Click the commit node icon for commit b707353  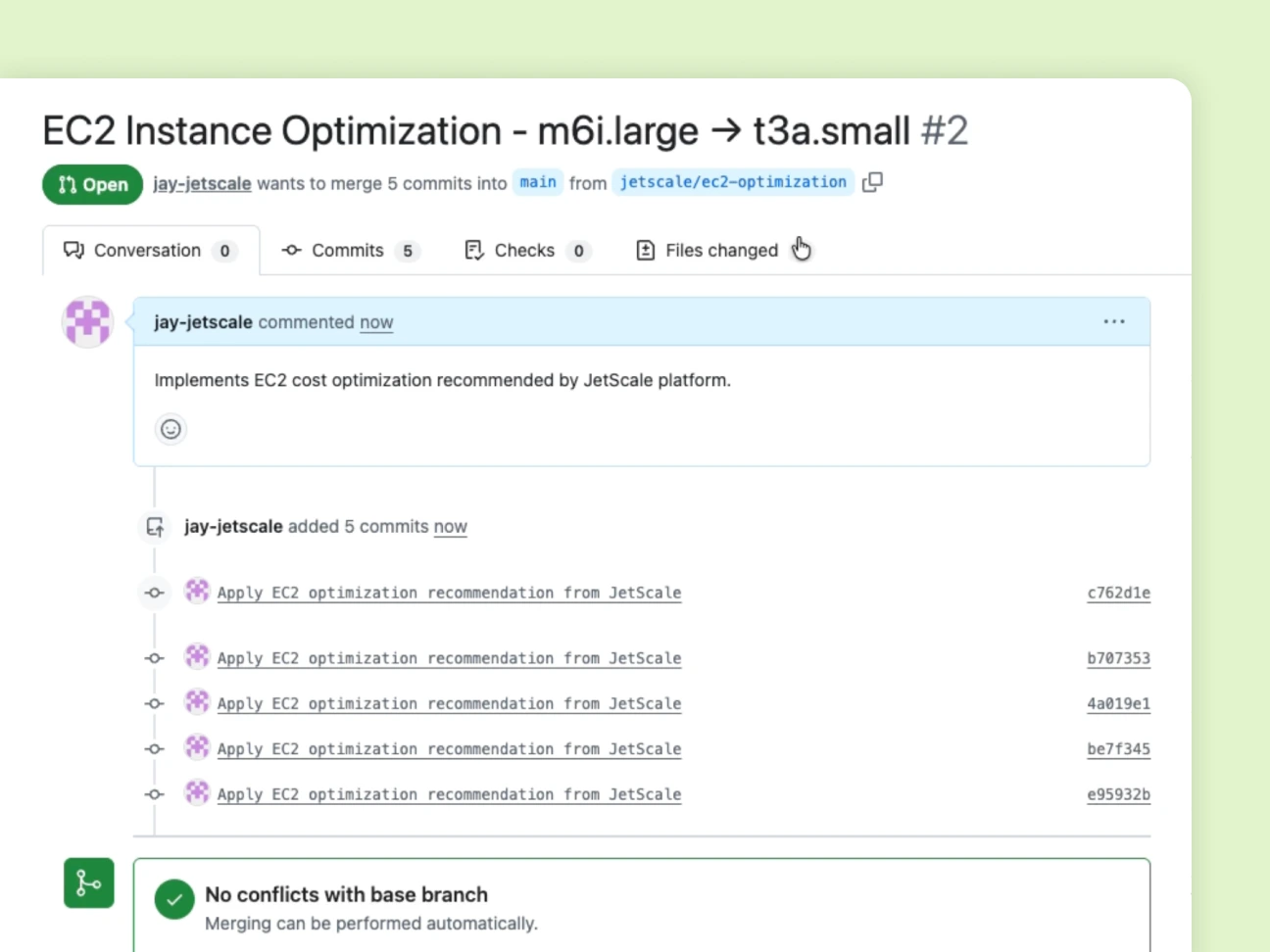point(155,658)
